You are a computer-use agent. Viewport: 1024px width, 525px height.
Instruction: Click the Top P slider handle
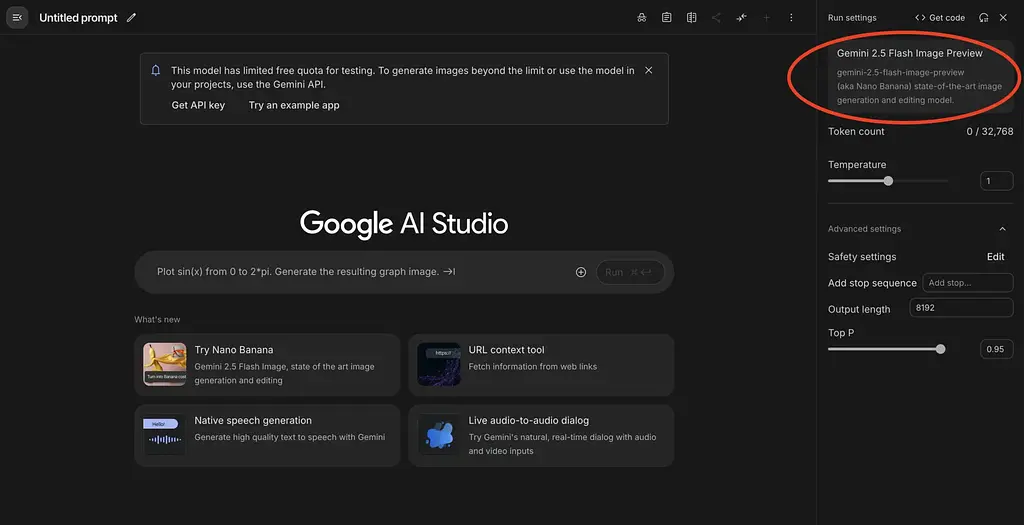tap(940, 349)
